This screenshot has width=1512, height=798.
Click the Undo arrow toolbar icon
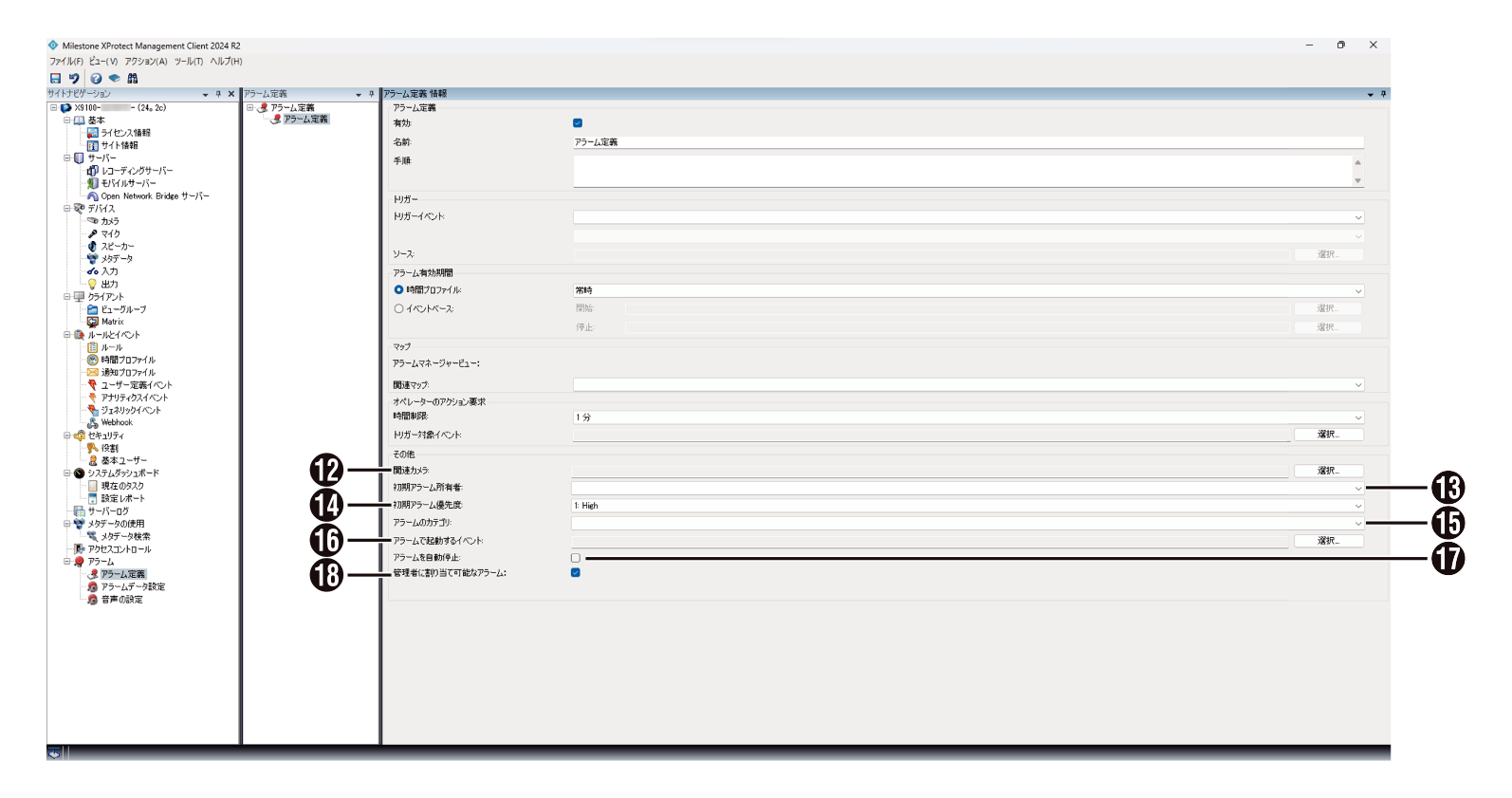(74, 79)
